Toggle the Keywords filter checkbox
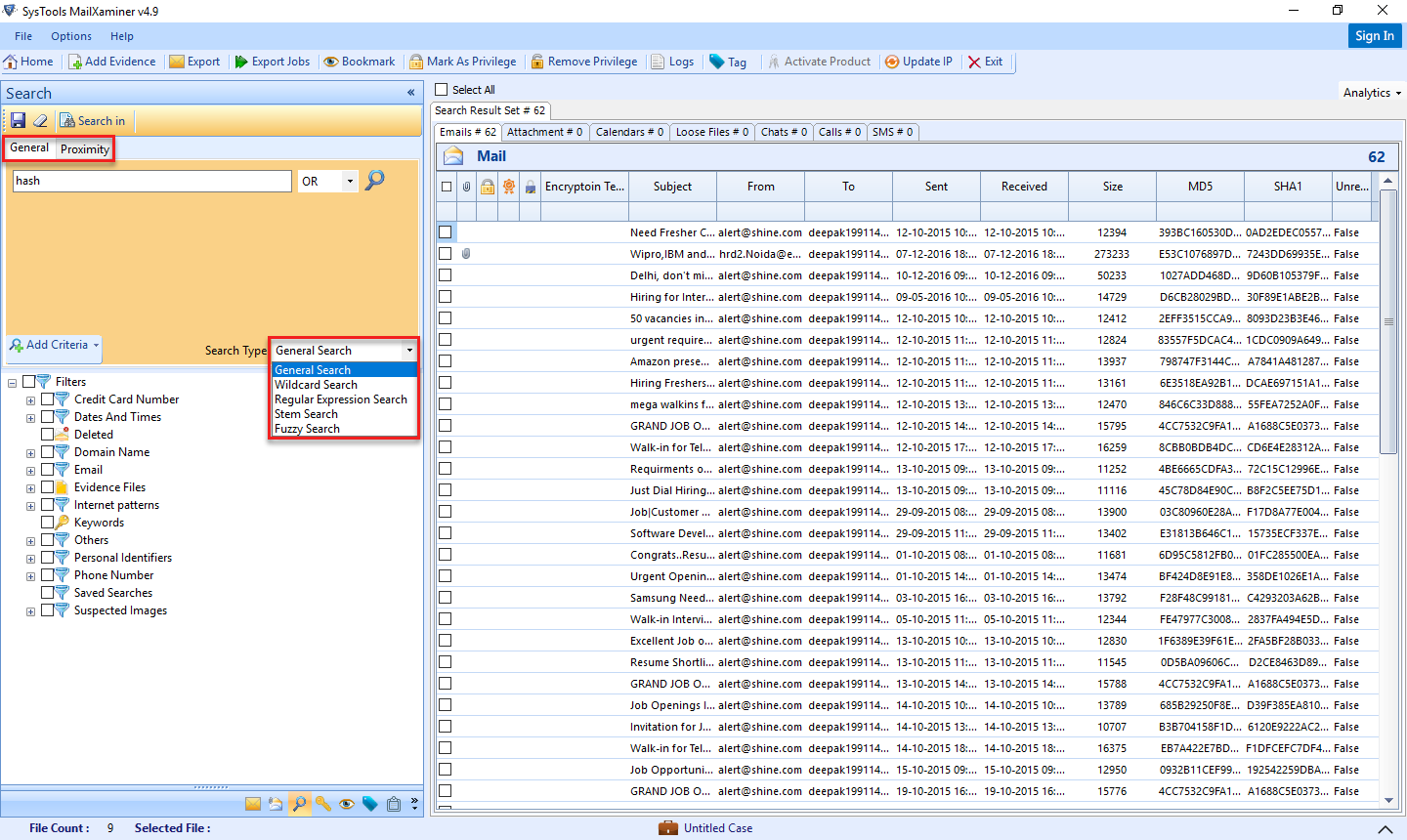This screenshot has width=1407, height=840. click(46, 523)
